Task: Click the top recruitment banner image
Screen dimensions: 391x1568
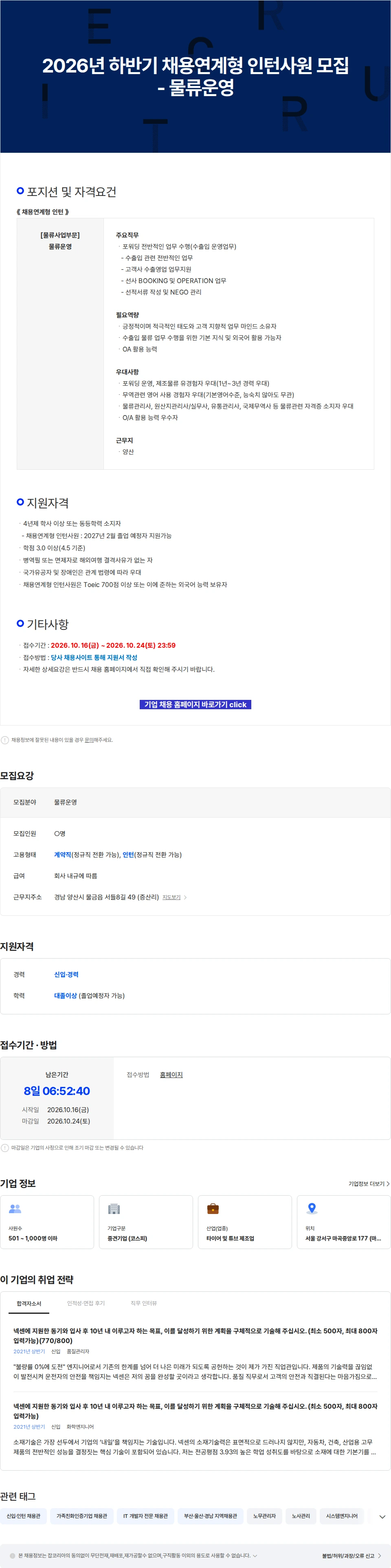Action: click(x=195, y=76)
